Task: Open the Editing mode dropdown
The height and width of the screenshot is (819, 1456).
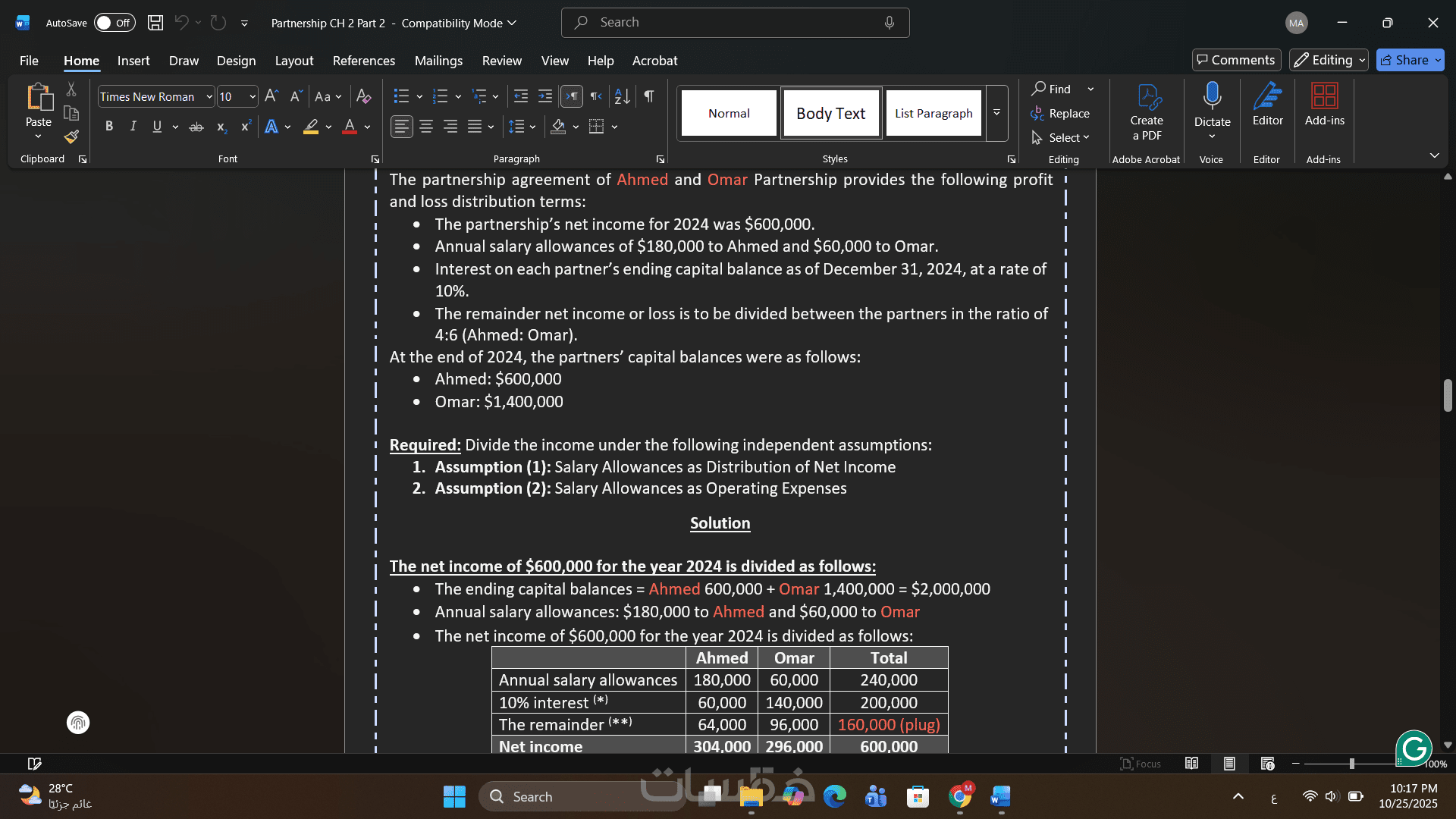Action: point(1329,60)
